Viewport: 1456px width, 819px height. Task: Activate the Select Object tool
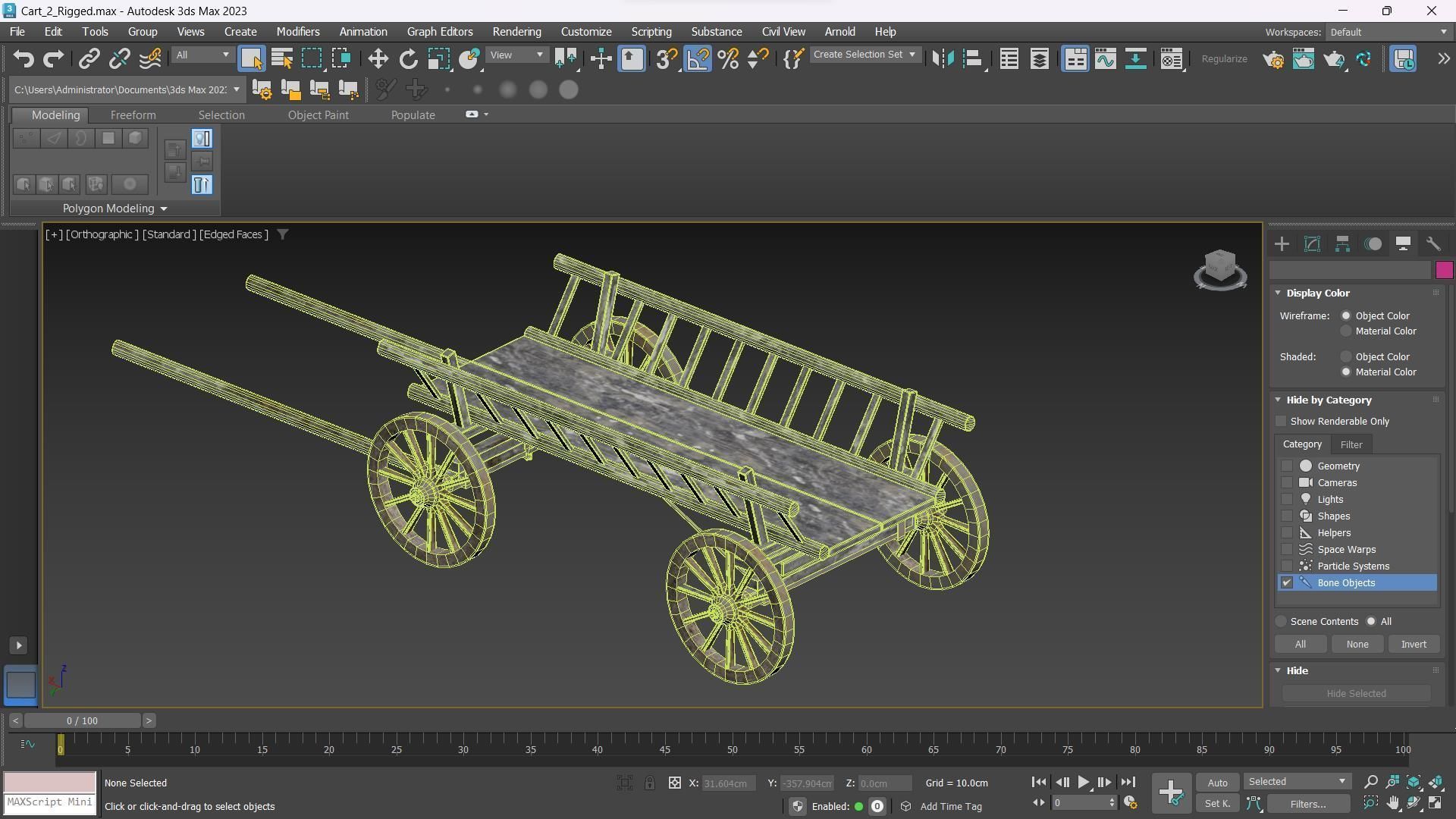tap(251, 59)
